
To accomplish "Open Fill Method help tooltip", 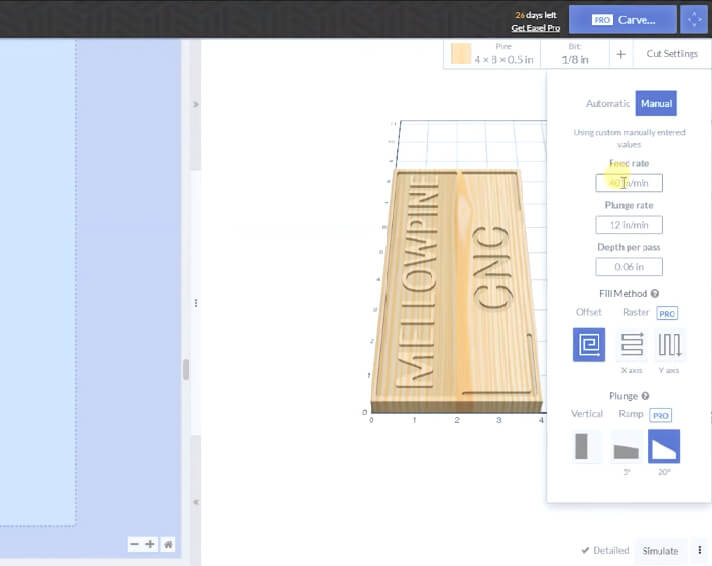I will 655,293.
